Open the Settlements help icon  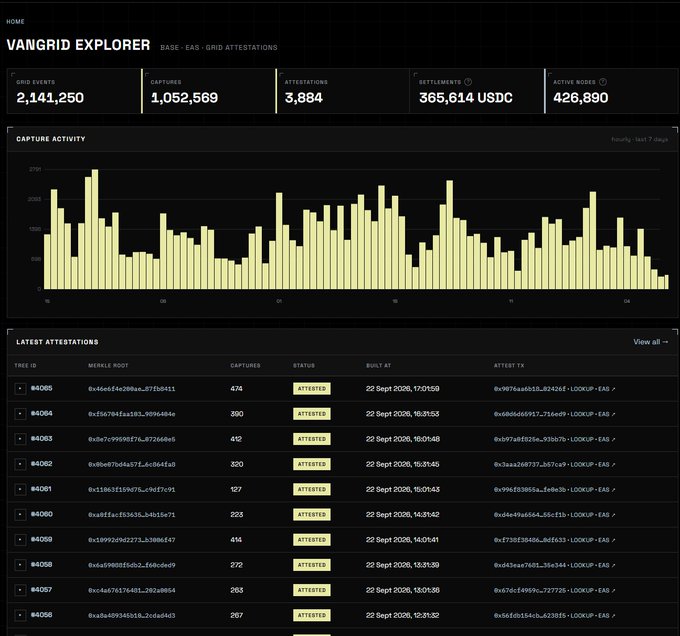[468, 82]
